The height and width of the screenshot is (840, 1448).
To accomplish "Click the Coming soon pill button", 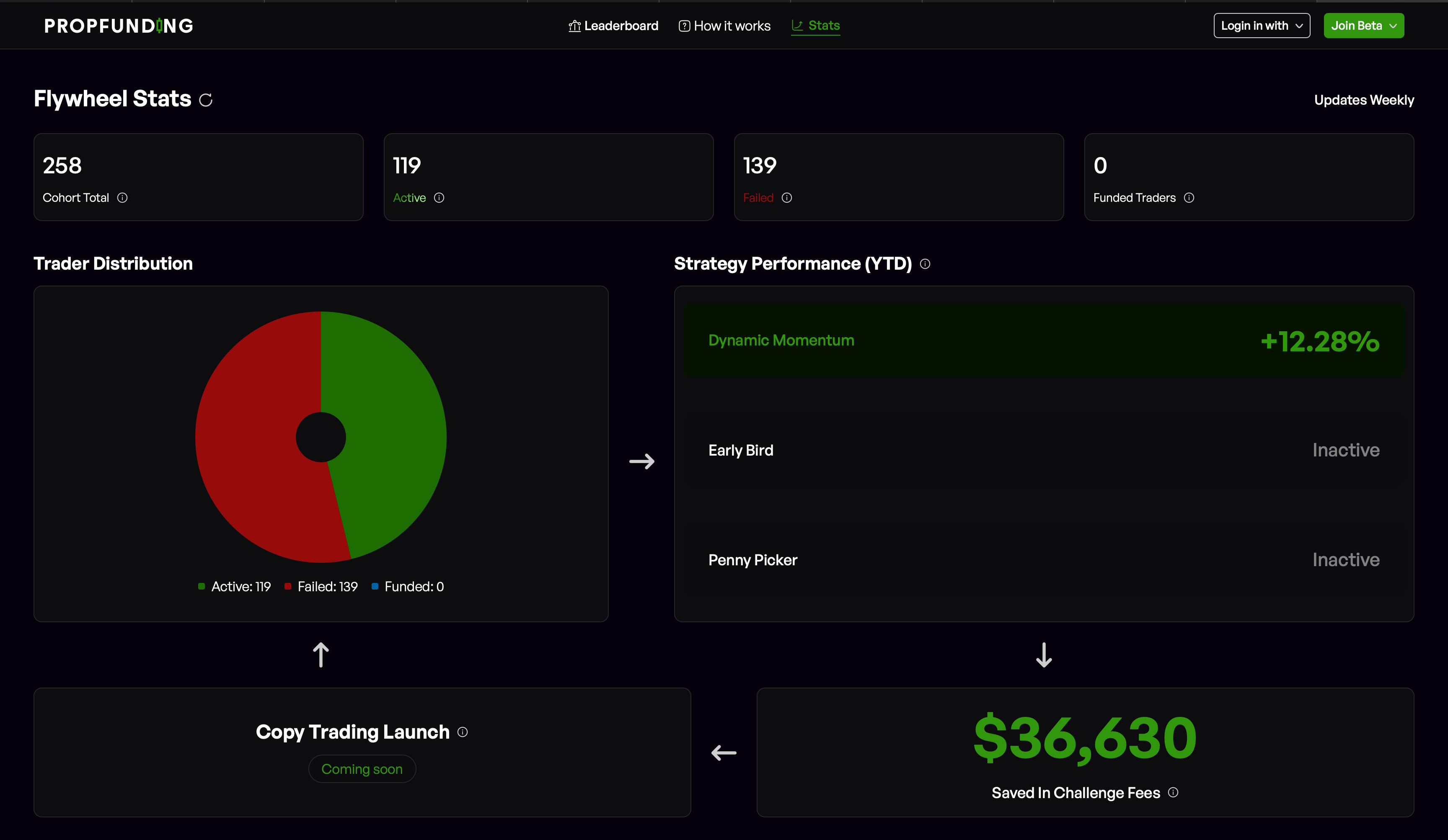I will pos(362,769).
